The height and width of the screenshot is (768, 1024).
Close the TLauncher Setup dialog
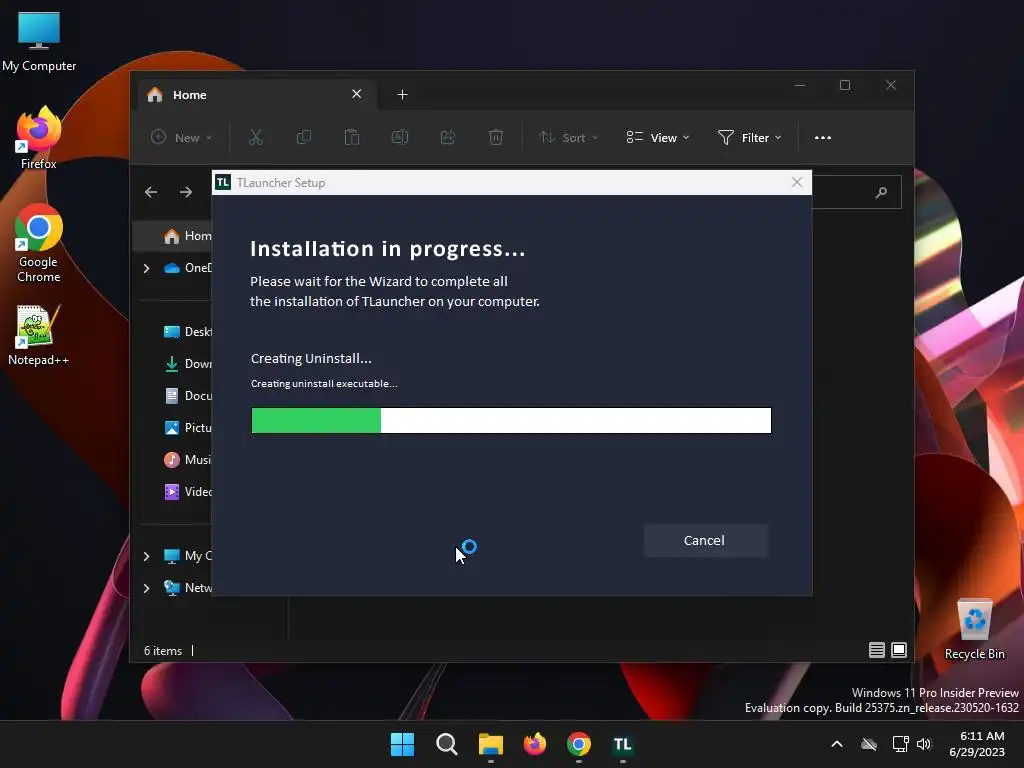797,182
